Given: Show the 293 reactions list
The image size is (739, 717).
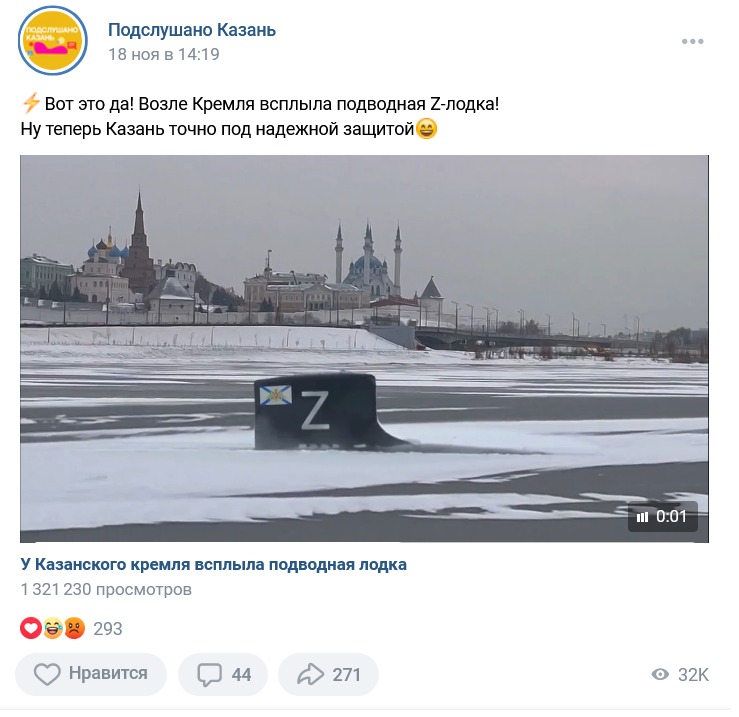Looking at the screenshot, I should [x=107, y=629].
